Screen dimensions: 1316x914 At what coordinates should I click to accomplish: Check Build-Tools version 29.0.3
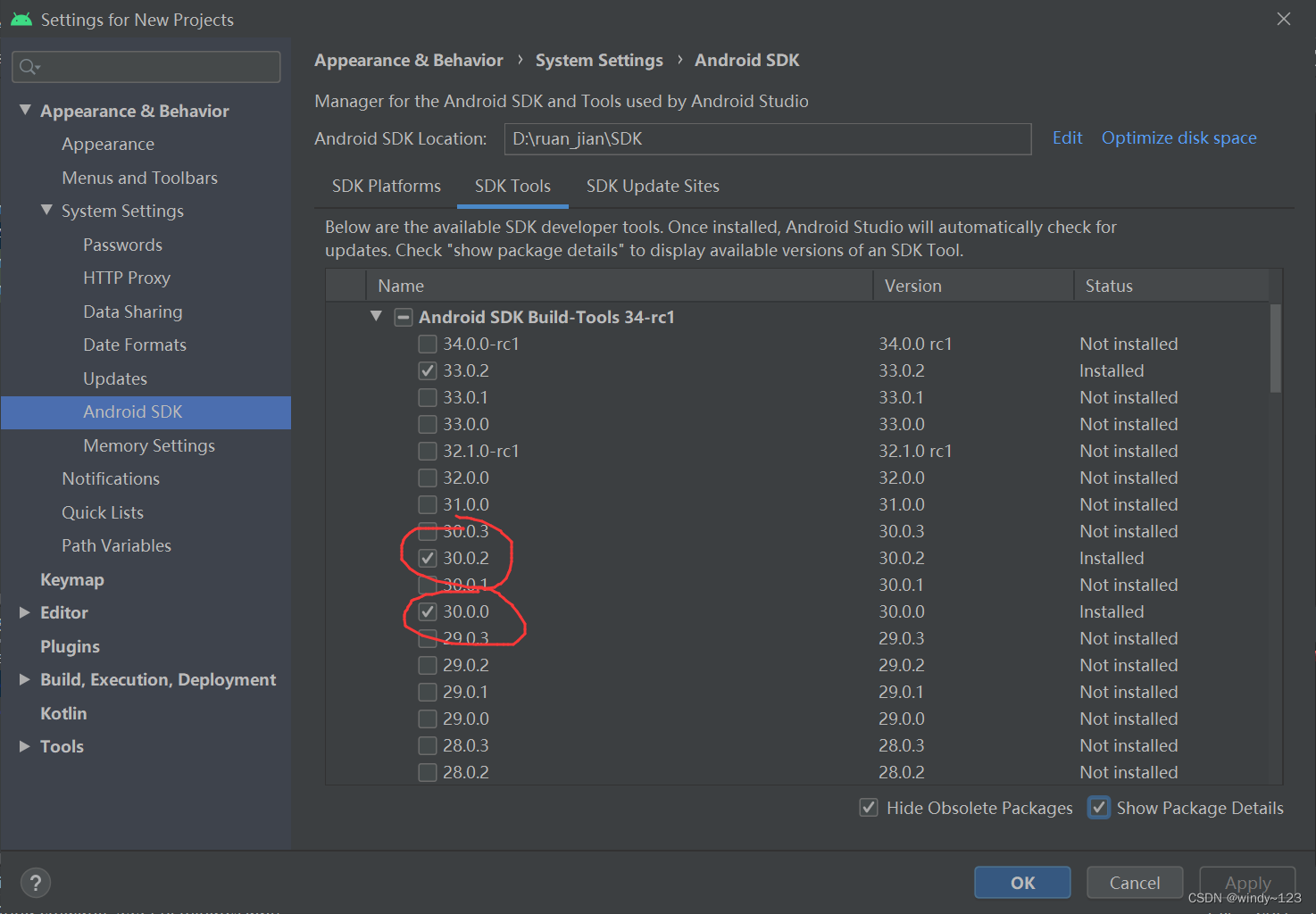coord(427,638)
